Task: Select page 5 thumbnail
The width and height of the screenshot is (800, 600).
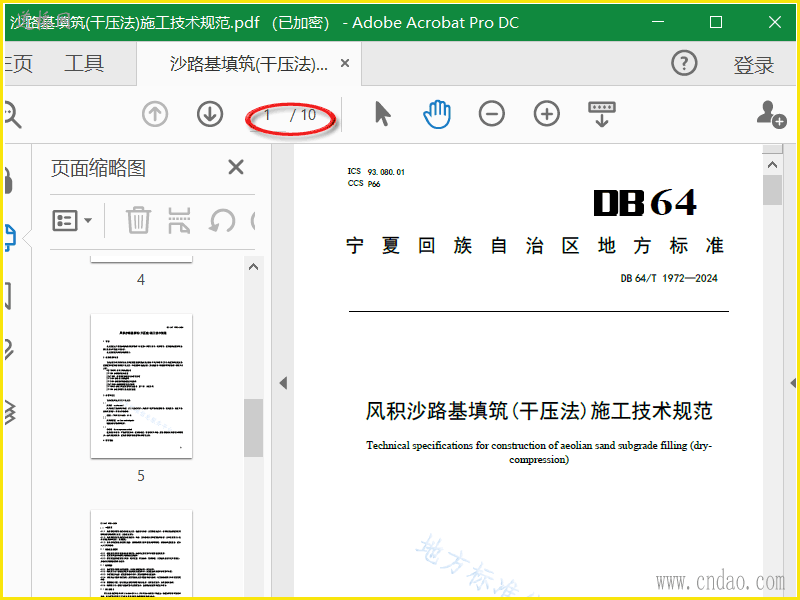Action: click(141, 386)
